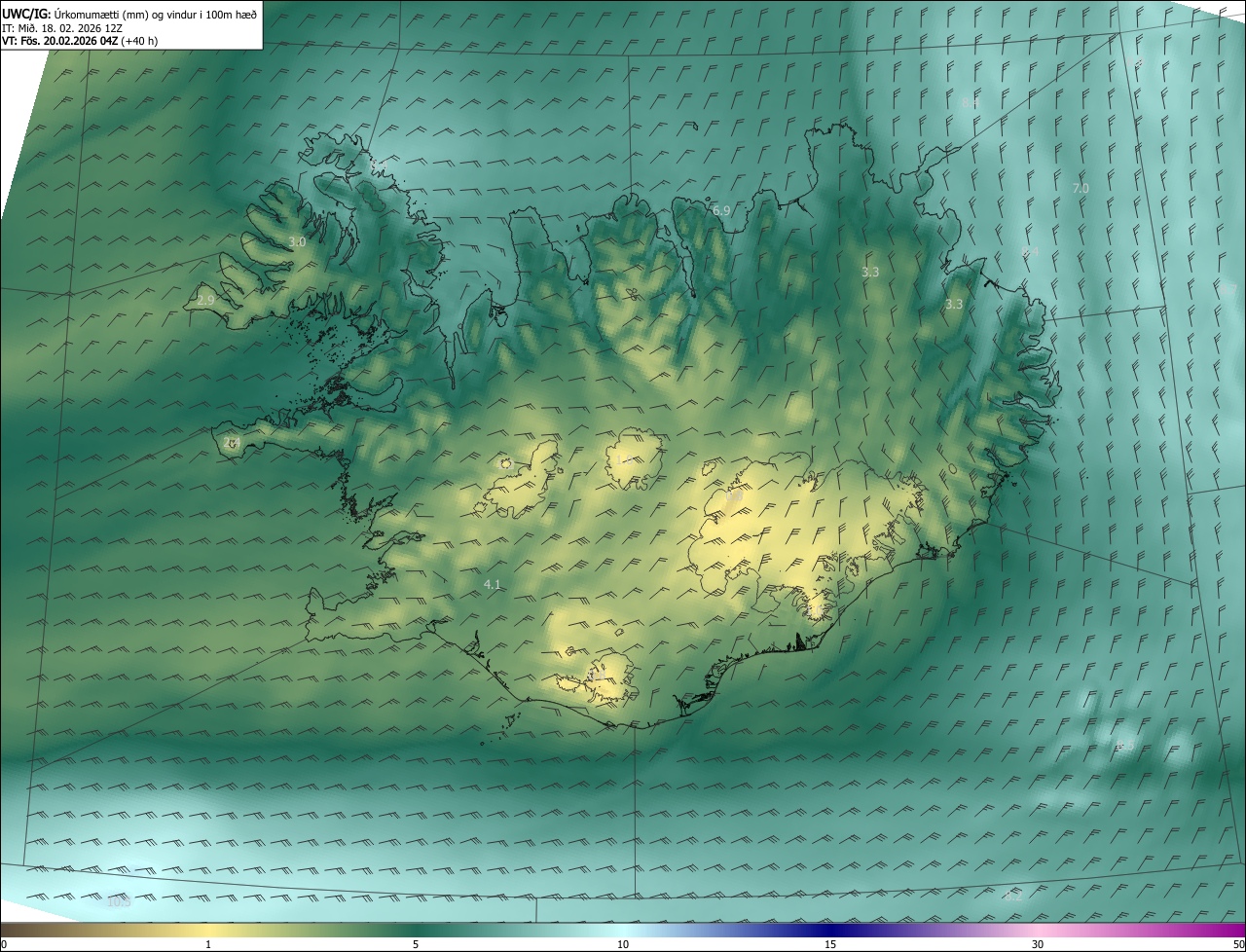Click the '3.0' value over the Westfjords
The image size is (1246, 952).
[297, 241]
